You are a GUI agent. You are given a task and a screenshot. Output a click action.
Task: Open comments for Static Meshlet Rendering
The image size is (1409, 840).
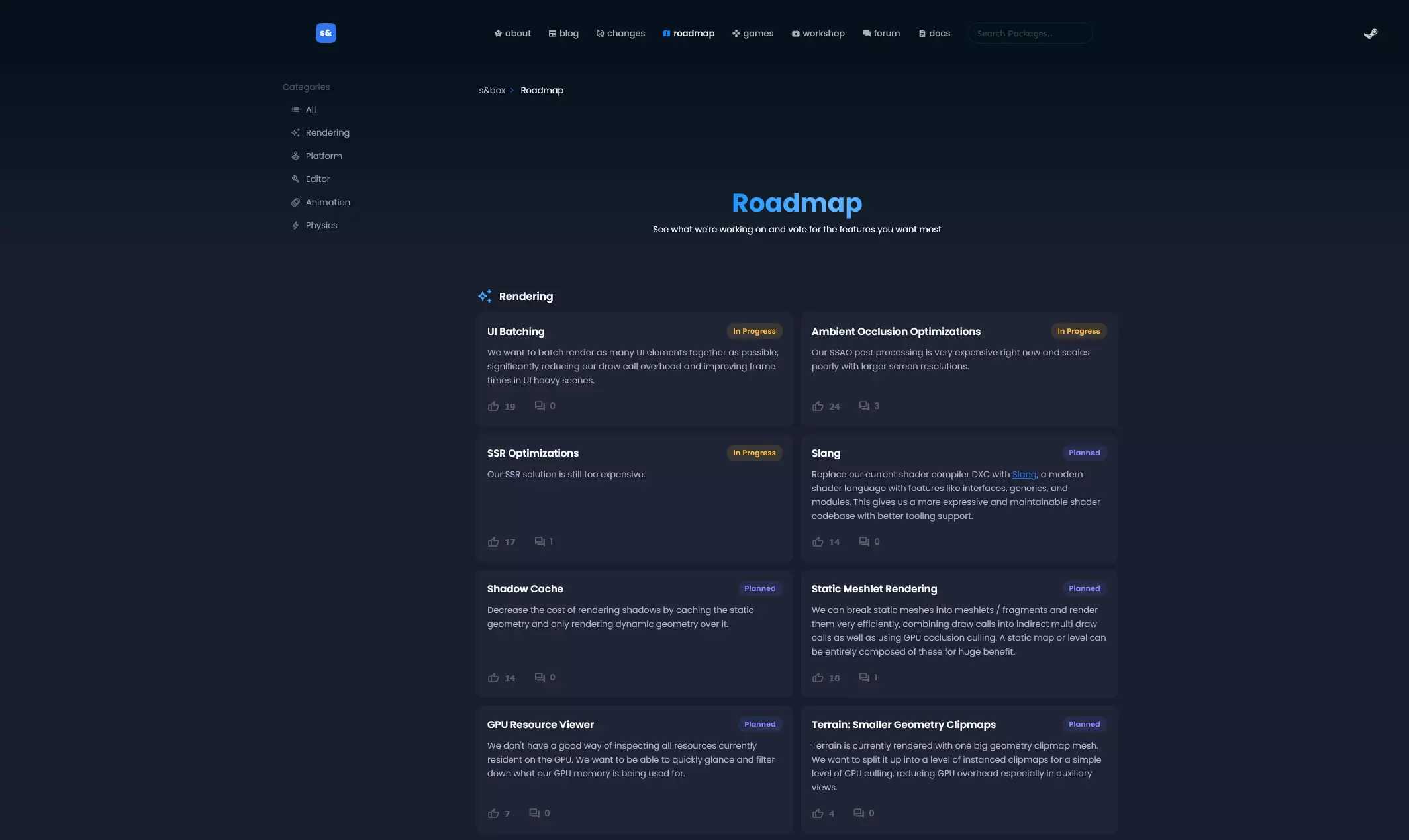tap(865, 678)
